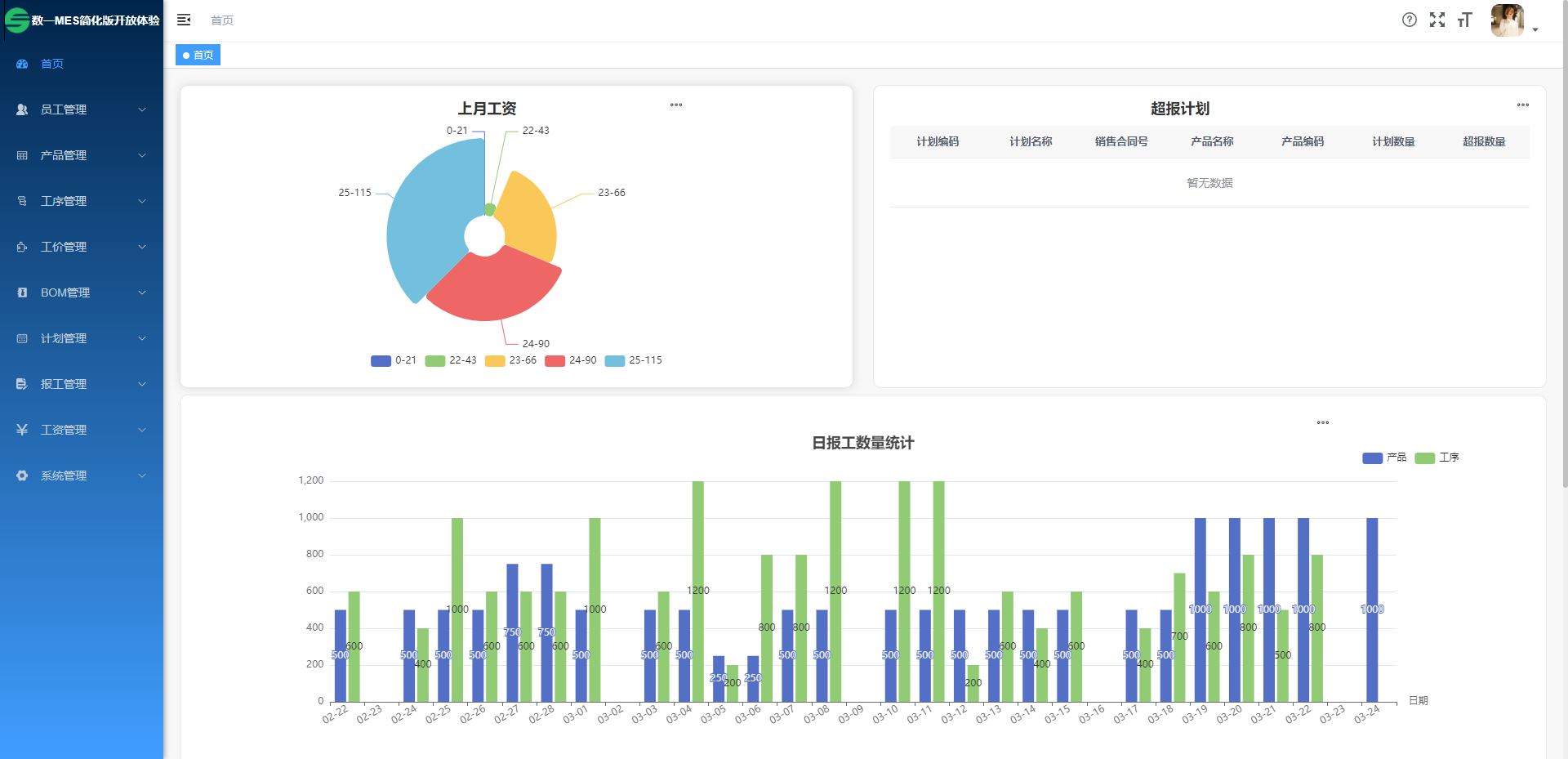Toggle the 工序 series in bar chart legend
The width and height of the screenshot is (1568, 759).
click(1437, 458)
